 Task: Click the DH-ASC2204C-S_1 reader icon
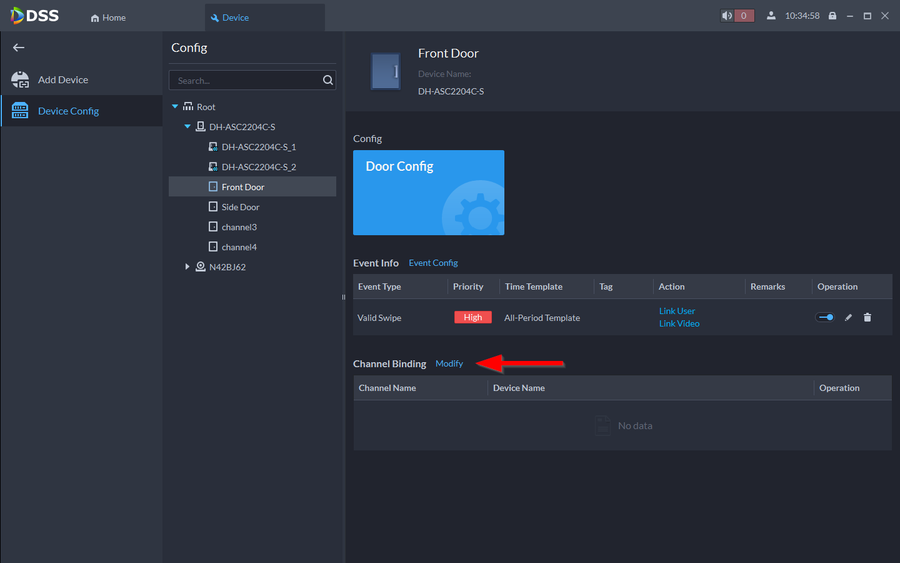[x=213, y=146]
